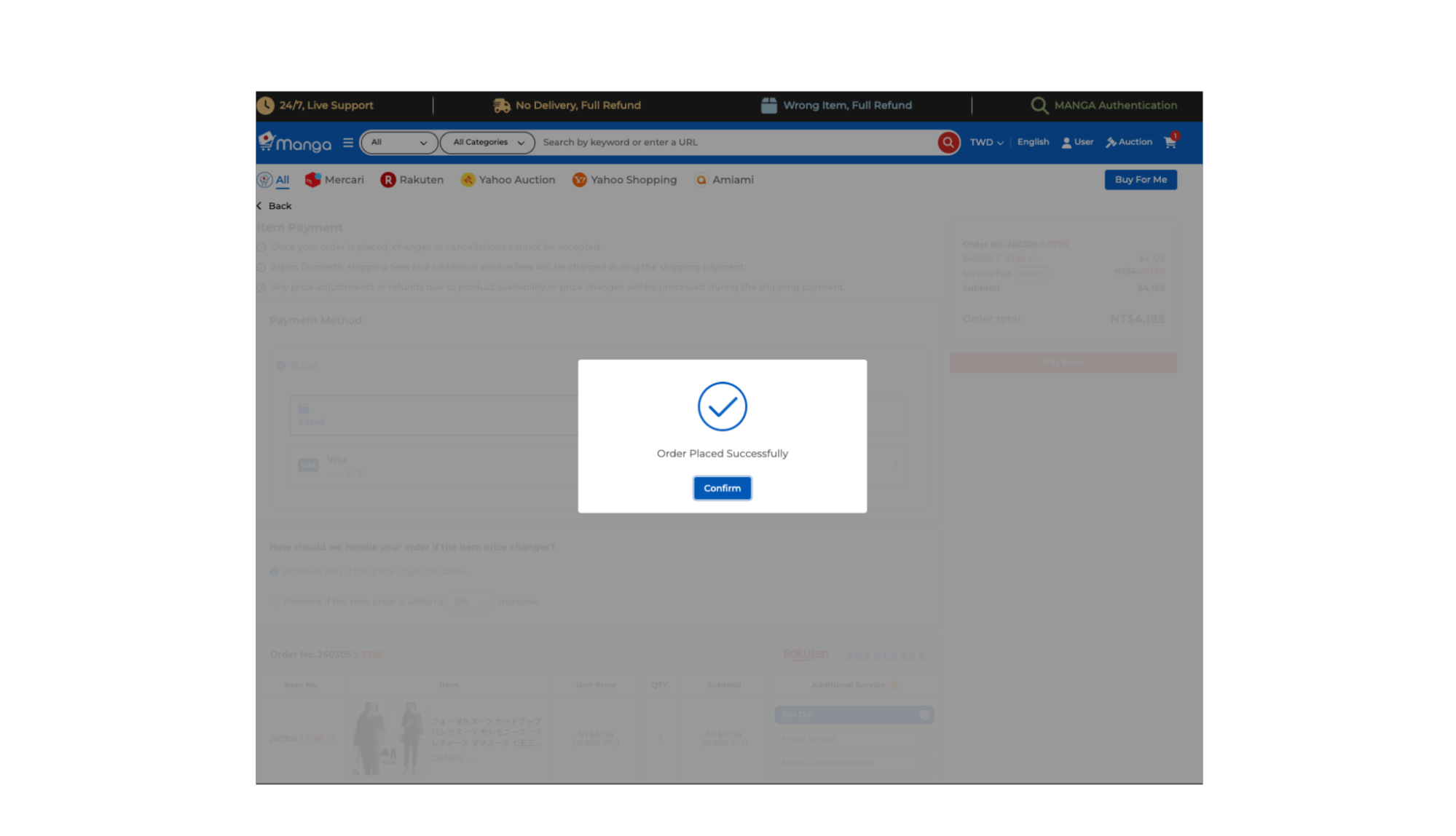The height and width of the screenshot is (836, 1456).
Task: Expand the TWD currency selector
Action: [x=986, y=143]
